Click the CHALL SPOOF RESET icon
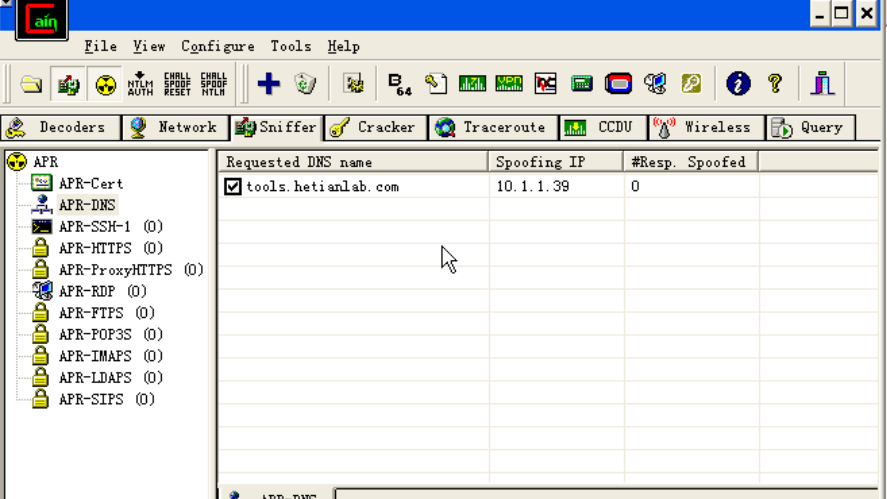 click(177, 84)
